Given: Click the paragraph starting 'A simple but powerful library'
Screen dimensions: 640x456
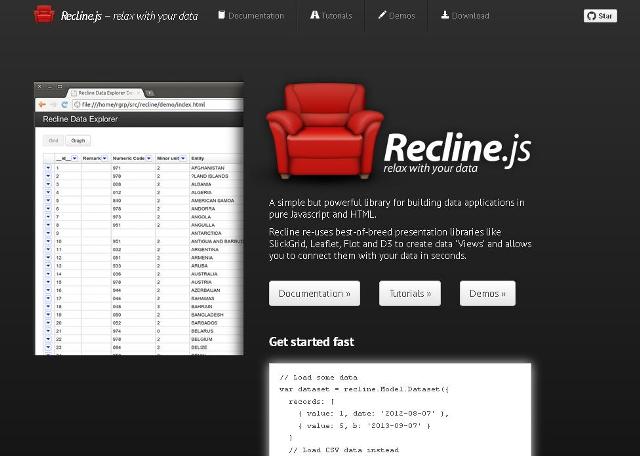Looking at the screenshot, I should 397,208.
